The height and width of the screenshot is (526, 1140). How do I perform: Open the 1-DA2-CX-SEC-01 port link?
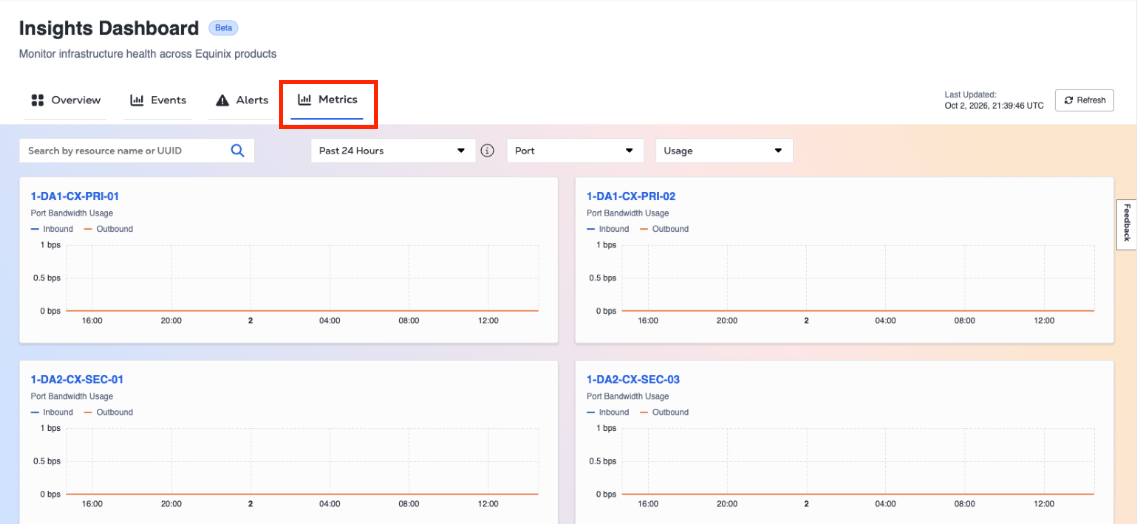point(76,380)
